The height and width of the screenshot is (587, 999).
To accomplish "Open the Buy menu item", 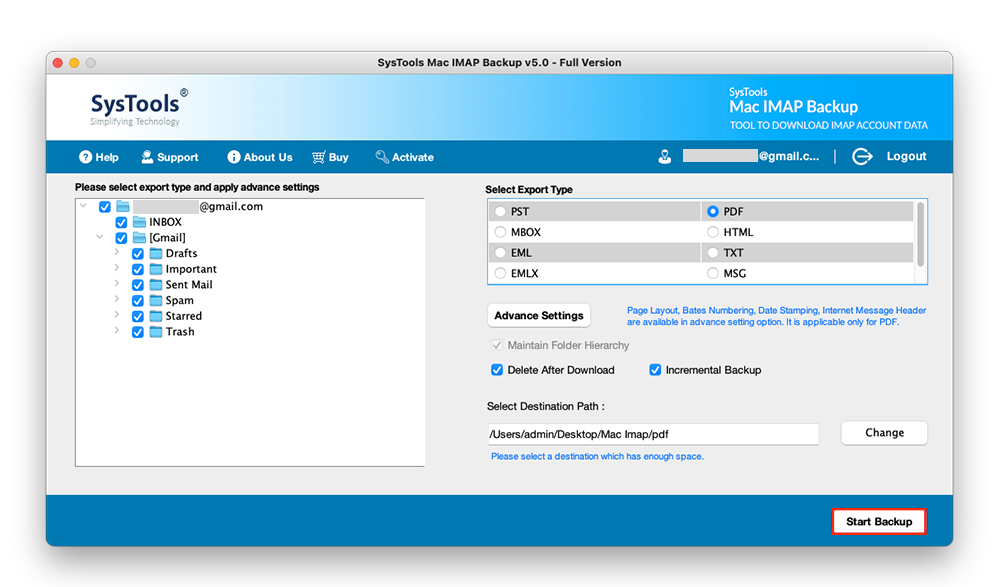I will [x=330, y=157].
